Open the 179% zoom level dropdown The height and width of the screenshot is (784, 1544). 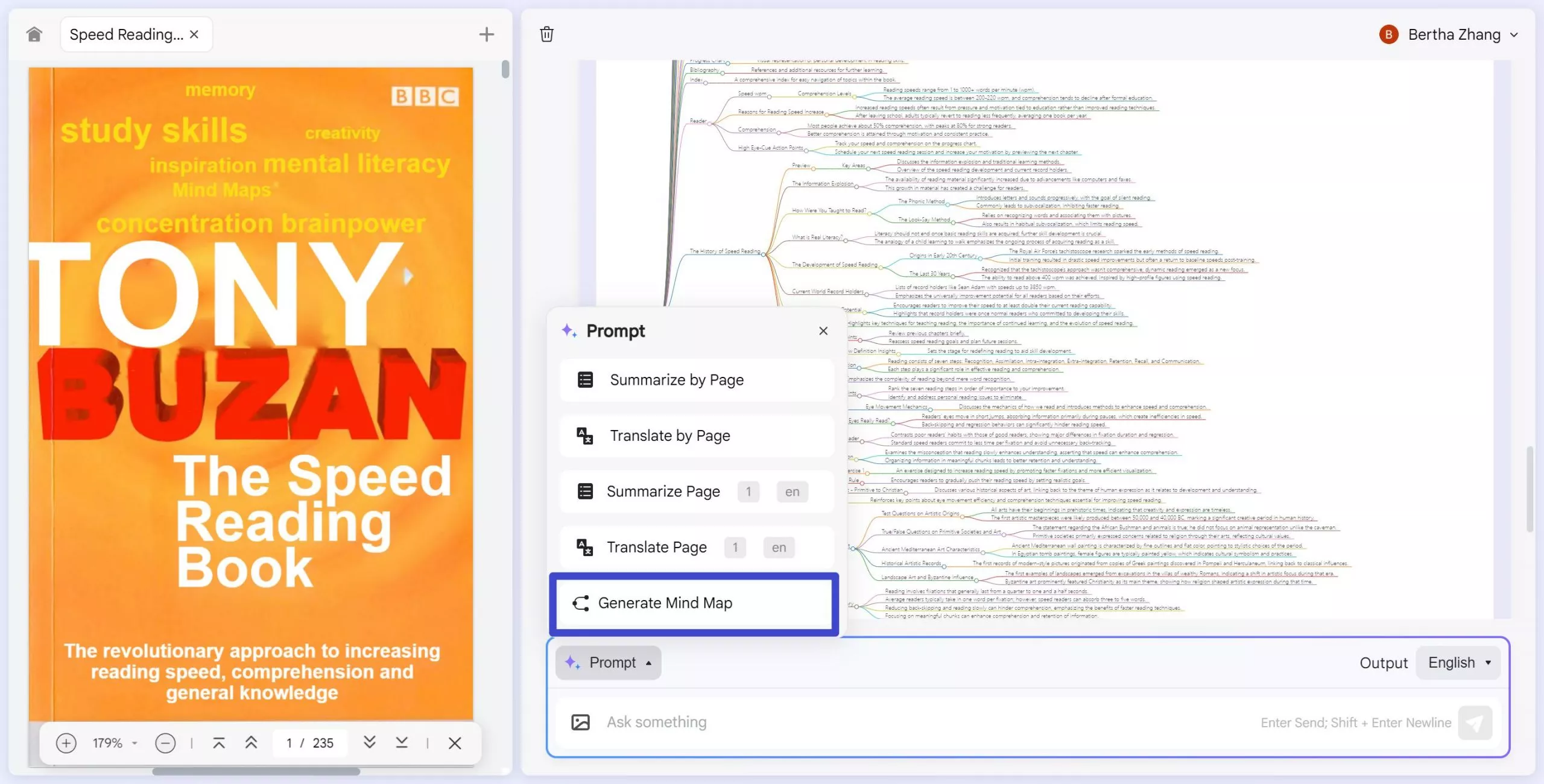point(115,743)
